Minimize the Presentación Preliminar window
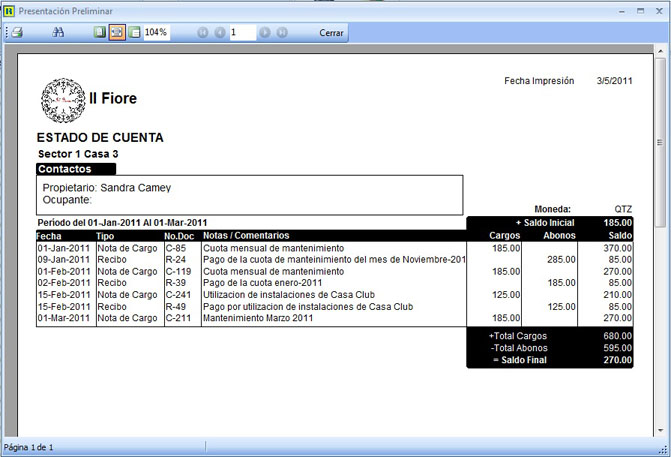Screen dimensions: 671x457 pyautogui.click(x=619, y=9)
